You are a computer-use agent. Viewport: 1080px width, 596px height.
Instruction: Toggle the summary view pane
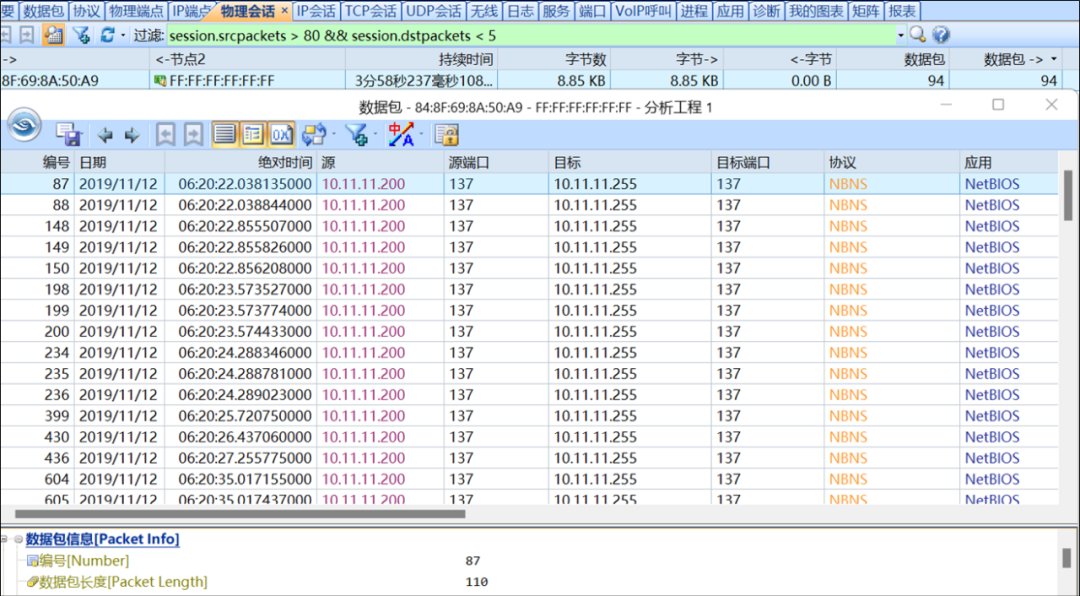pyautogui.click(x=224, y=134)
